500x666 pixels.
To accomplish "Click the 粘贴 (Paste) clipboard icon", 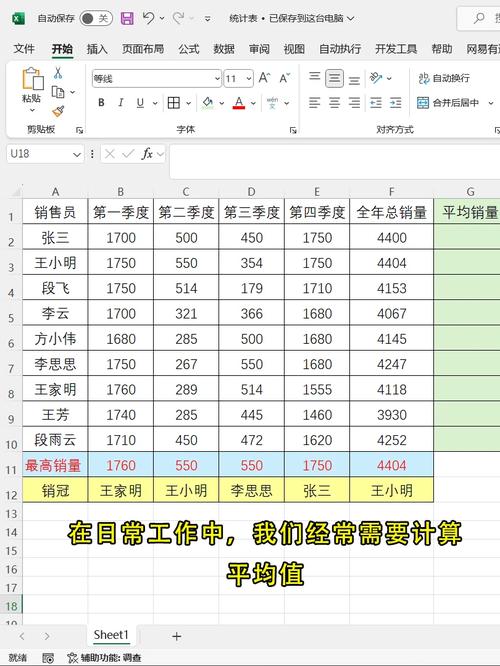I will pyautogui.click(x=32, y=79).
